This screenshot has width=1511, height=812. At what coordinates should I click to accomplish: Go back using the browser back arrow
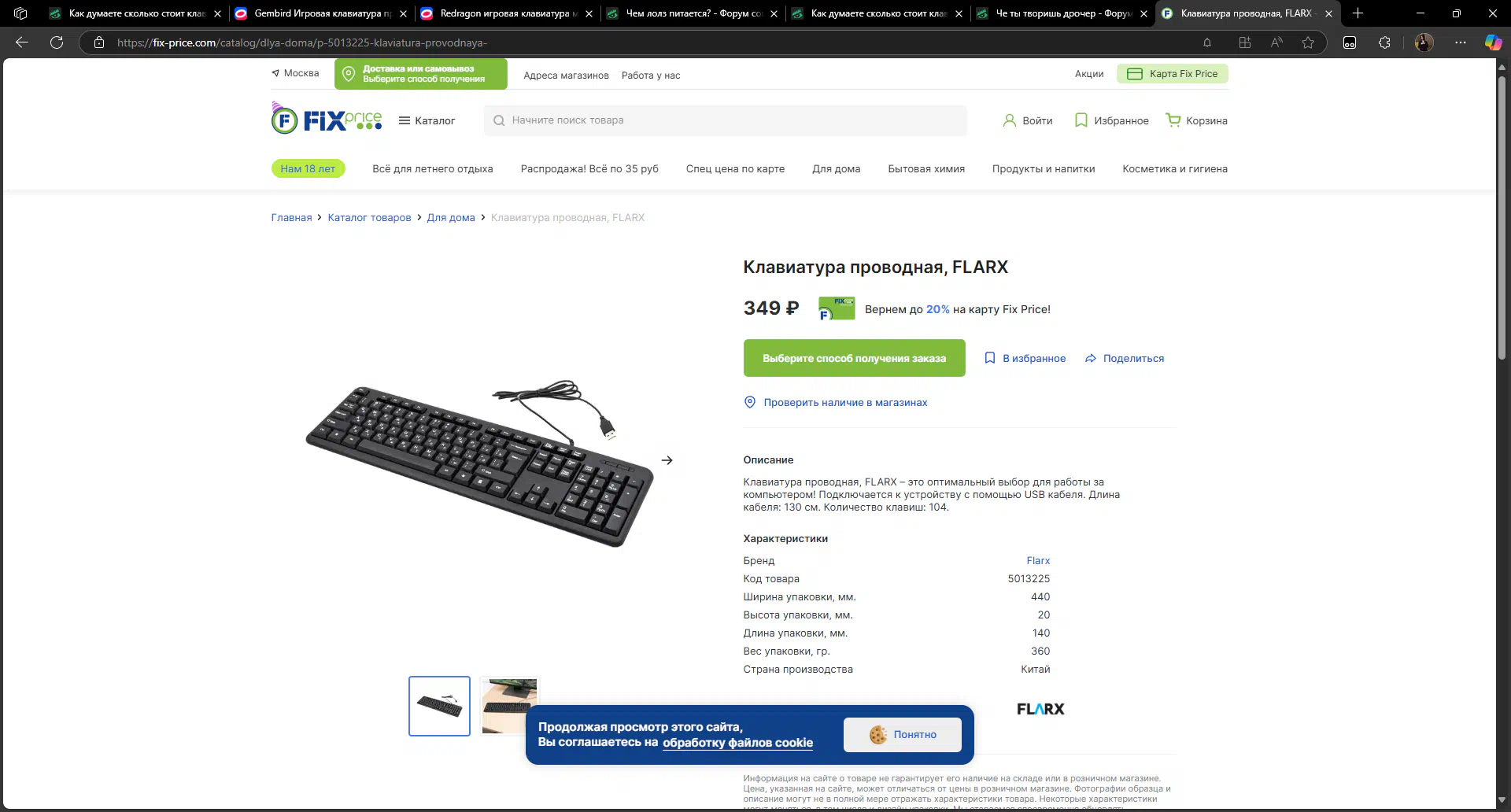[x=22, y=42]
